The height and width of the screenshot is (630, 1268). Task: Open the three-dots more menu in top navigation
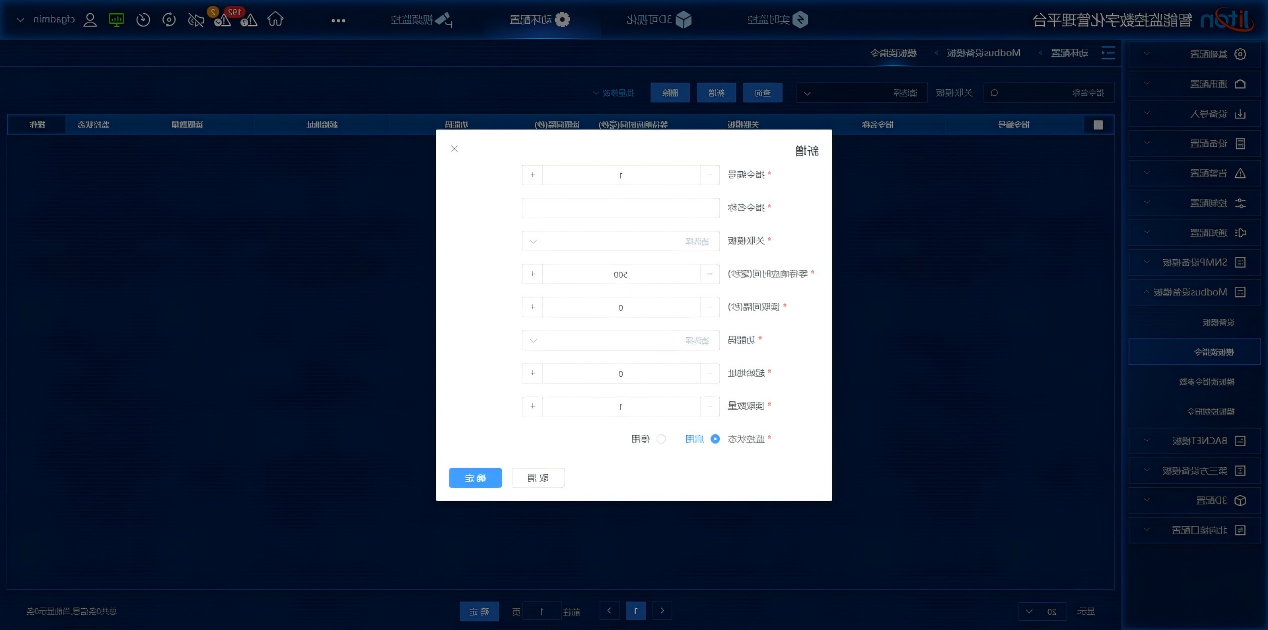pyautogui.click(x=339, y=19)
